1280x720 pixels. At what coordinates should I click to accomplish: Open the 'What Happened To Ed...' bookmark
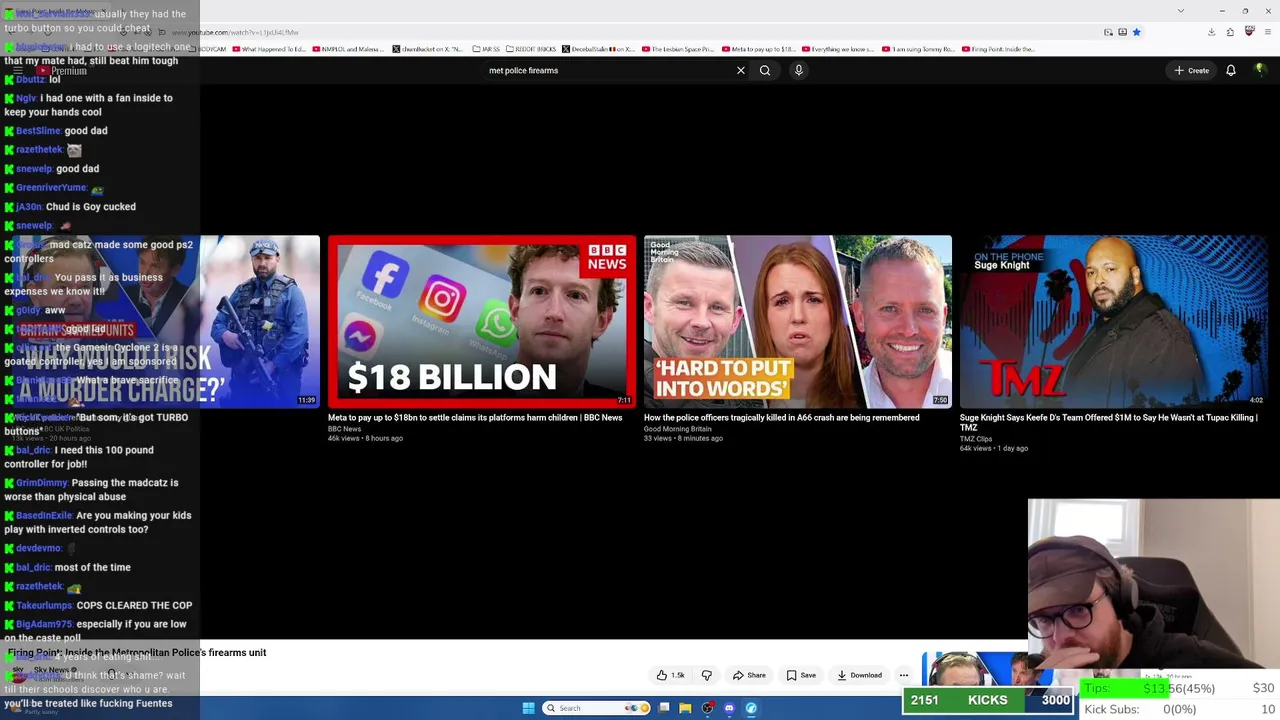(269, 49)
